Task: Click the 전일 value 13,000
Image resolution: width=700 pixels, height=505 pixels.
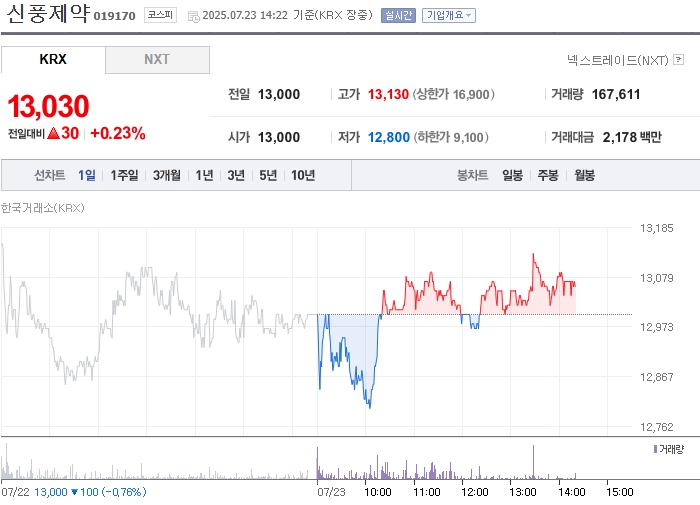Action: pyautogui.click(x=279, y=94)
